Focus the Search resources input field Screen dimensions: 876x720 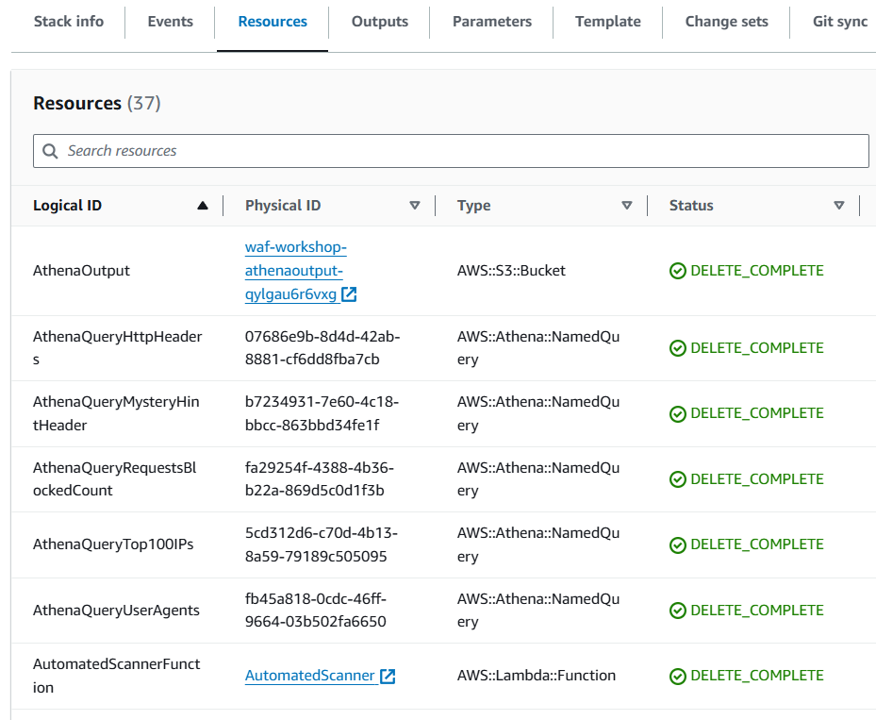pyautogui.click(x=460, y=151)
